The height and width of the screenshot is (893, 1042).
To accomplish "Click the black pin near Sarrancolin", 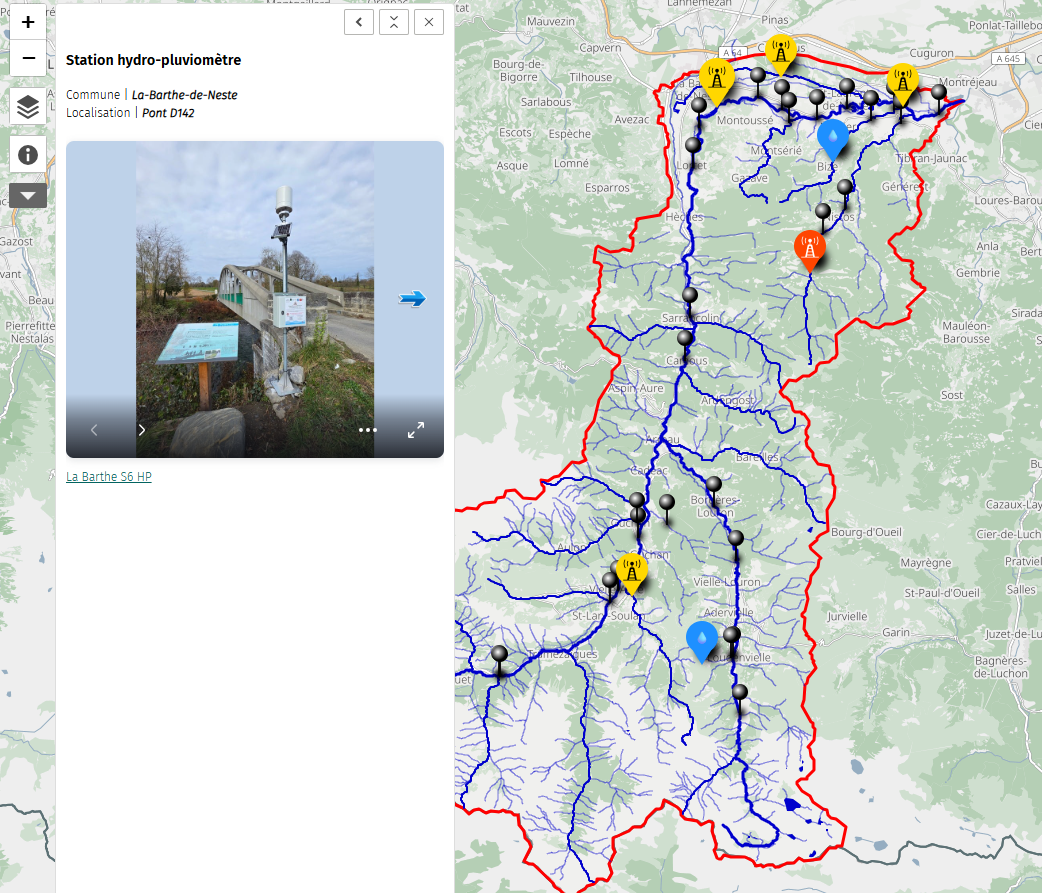I will click(x=689, y=295).
